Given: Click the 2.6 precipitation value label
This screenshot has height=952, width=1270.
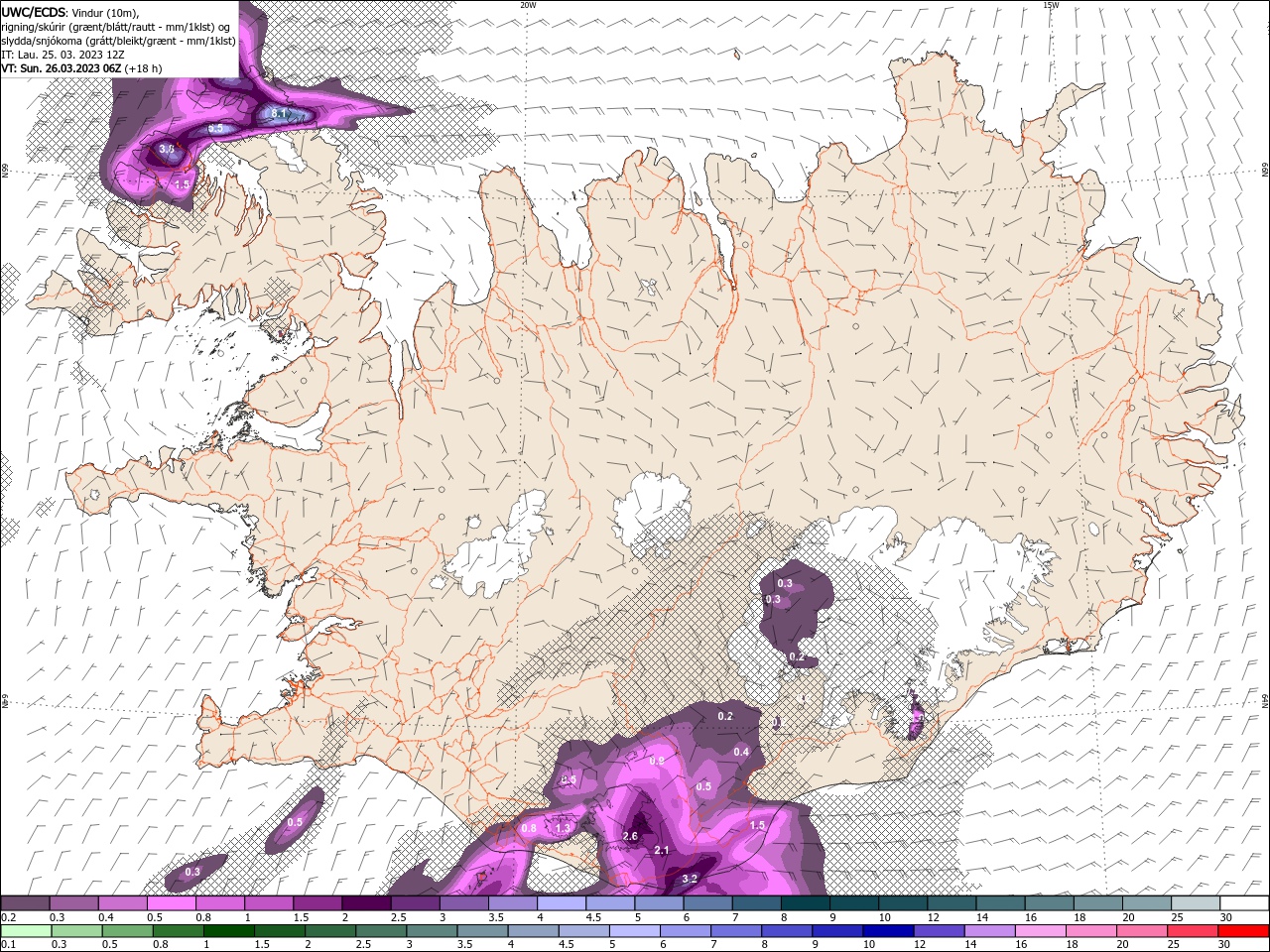Looking at the screenshot, I should (x=630, y=836).
